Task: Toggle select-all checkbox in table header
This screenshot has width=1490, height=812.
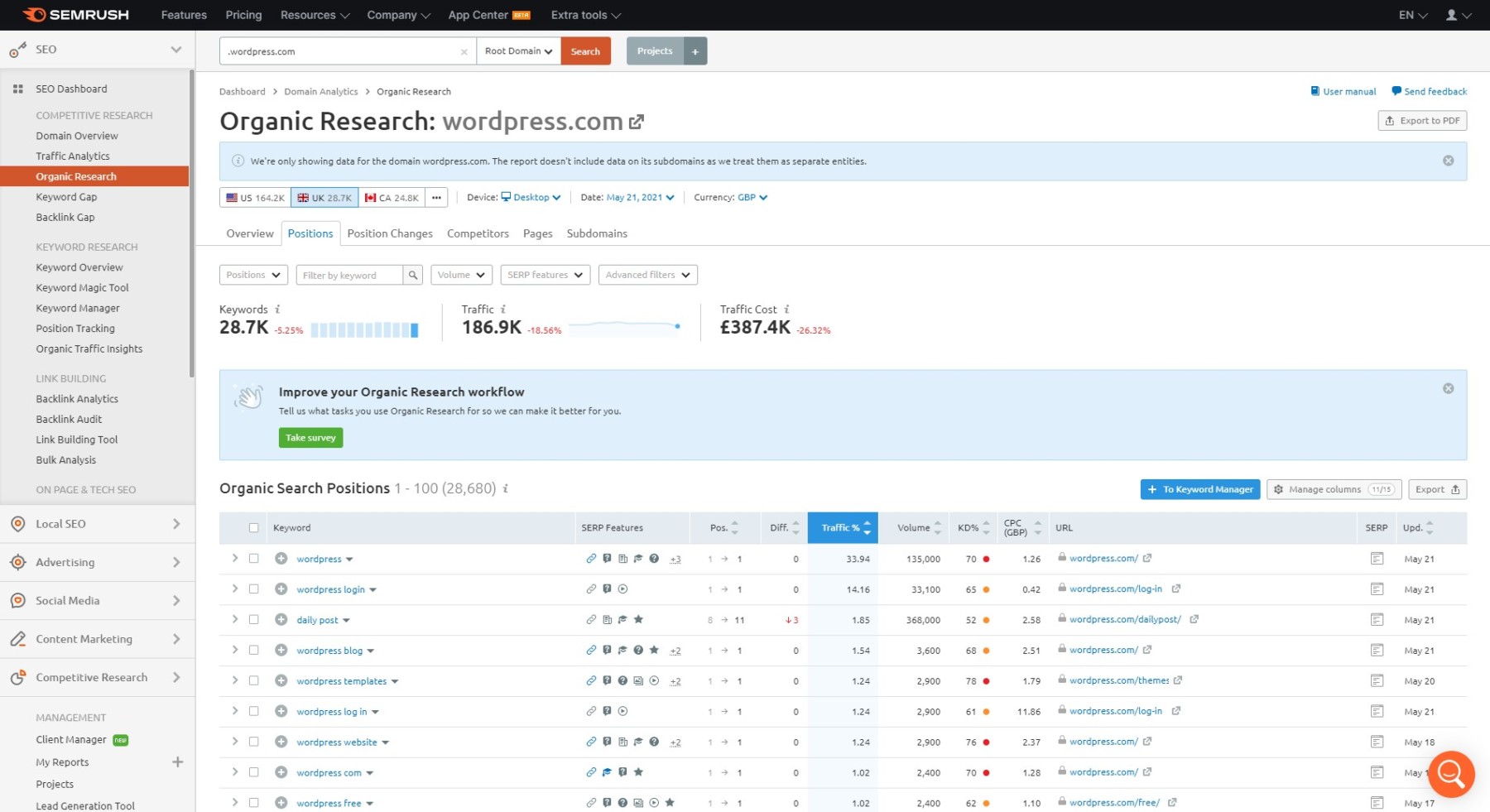Action: 254,528
